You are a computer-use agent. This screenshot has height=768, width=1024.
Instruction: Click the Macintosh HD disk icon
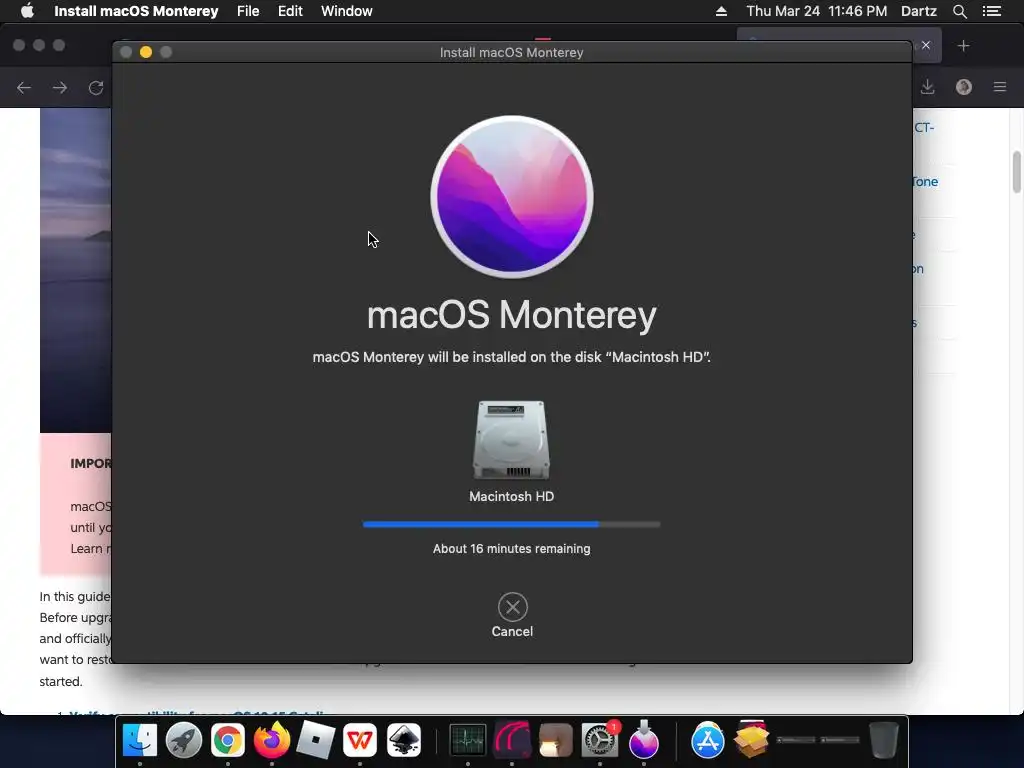tap(511, 440)
